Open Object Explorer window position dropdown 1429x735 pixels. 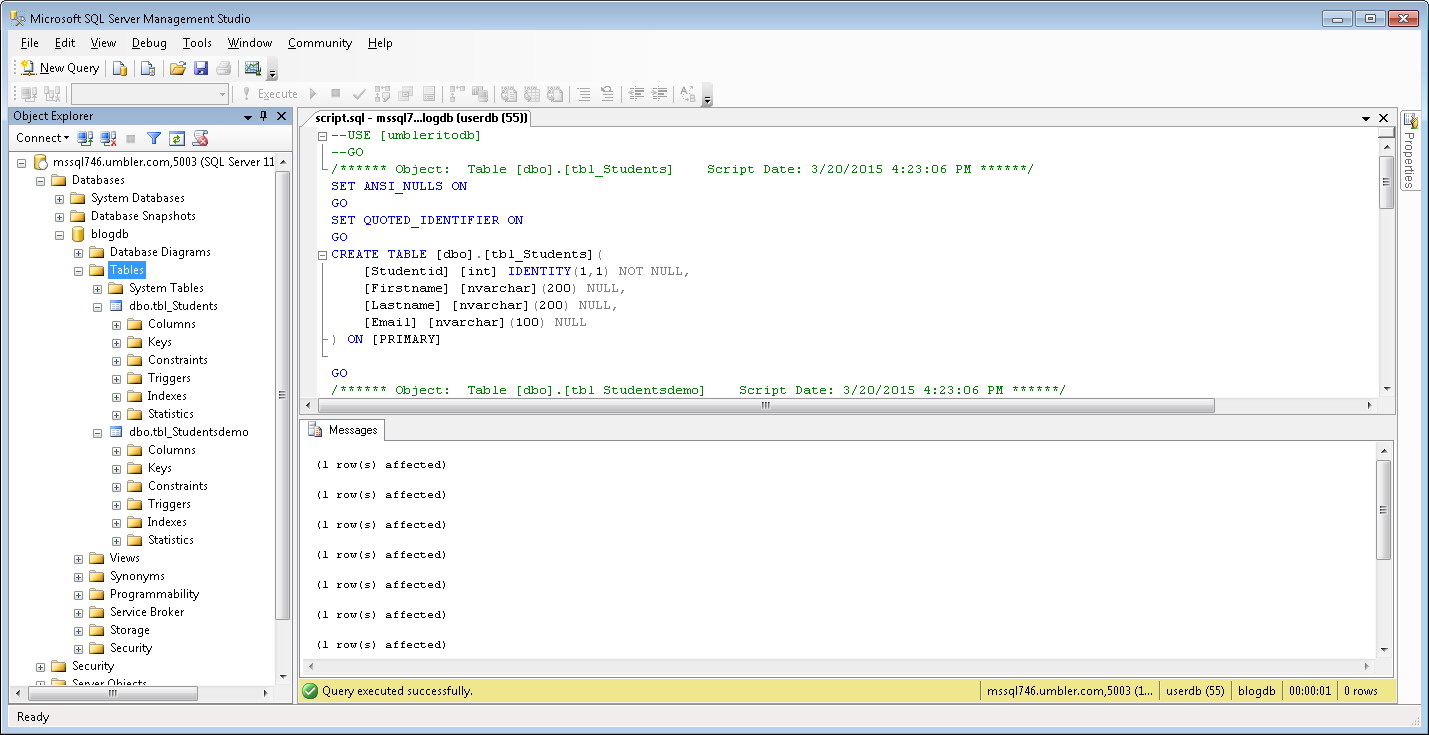point(247,116)
